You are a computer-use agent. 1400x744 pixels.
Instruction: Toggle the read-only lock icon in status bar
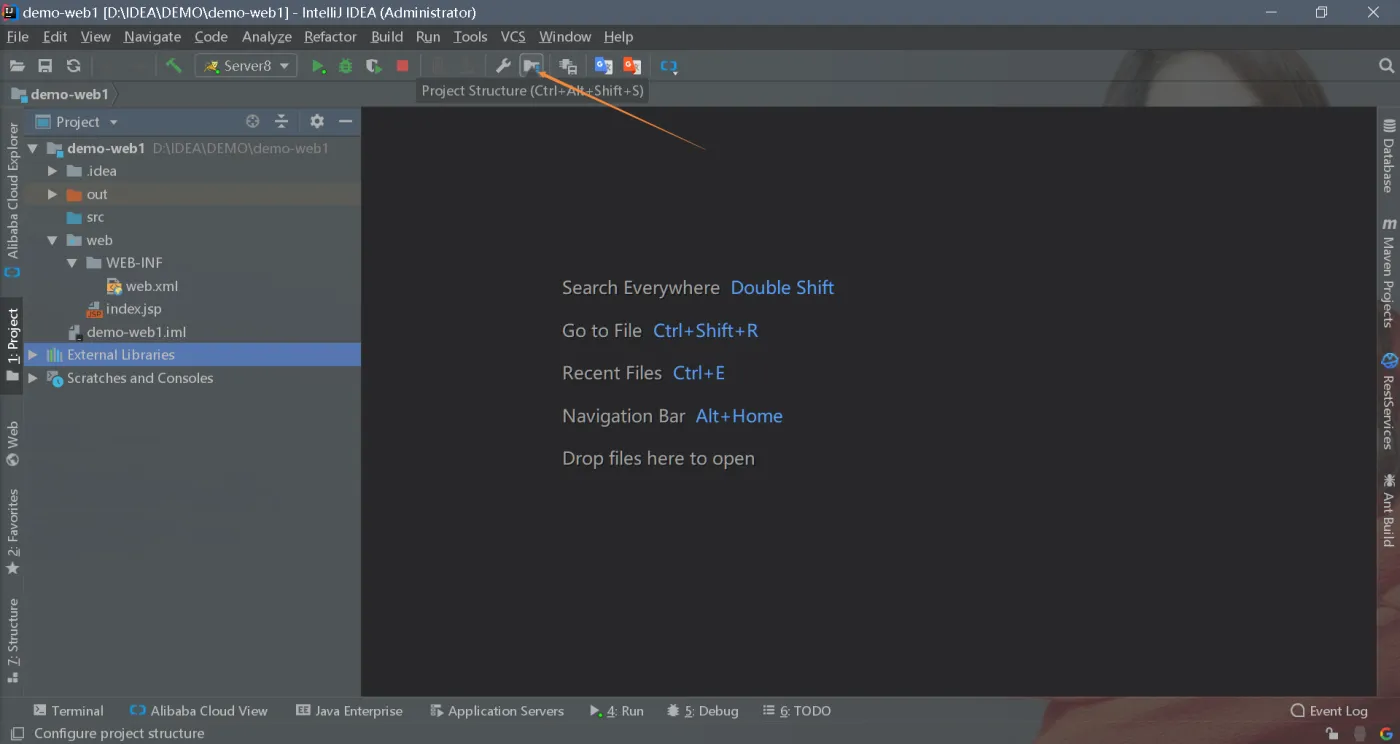click(1331, 734)
